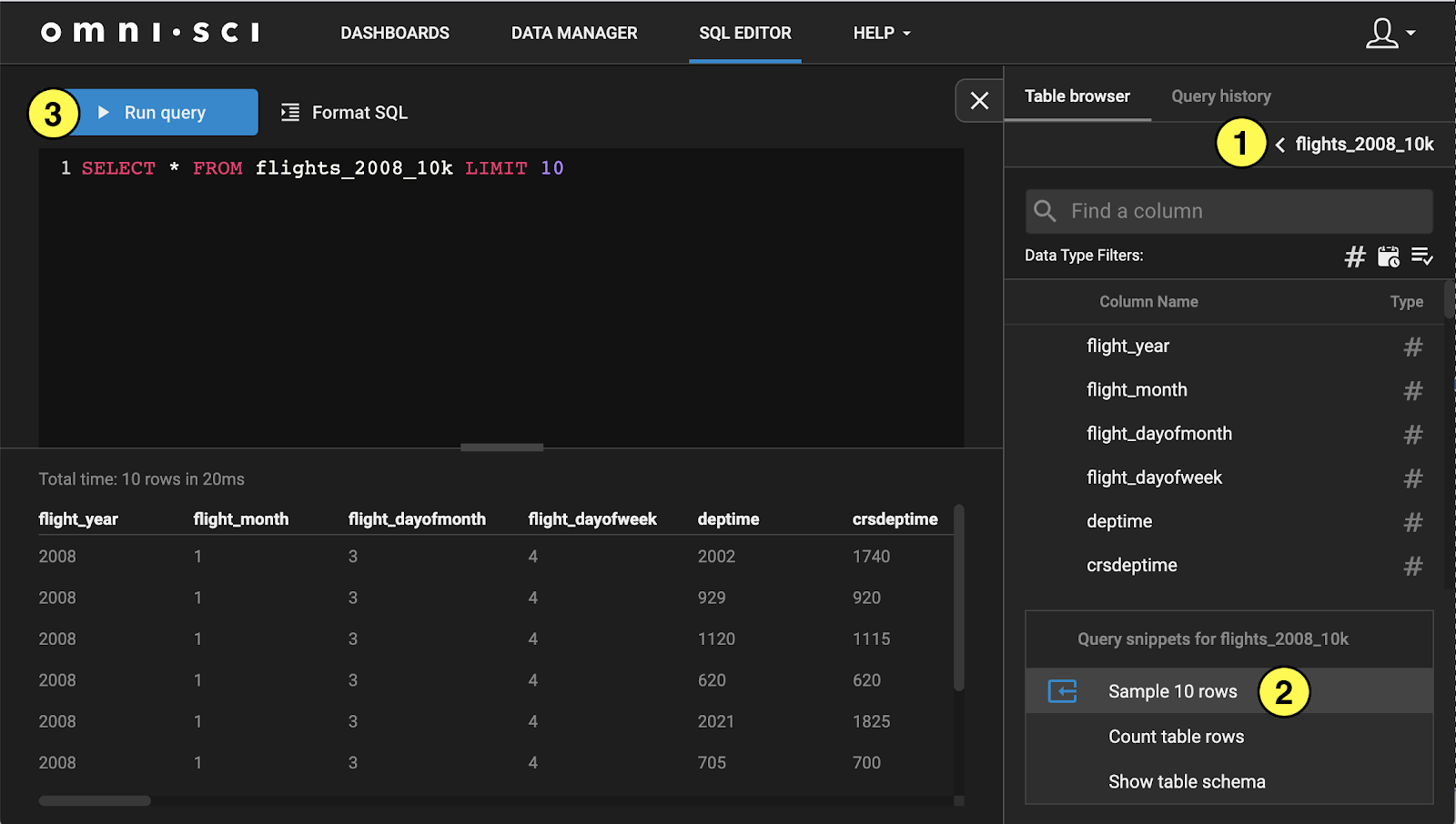Click the numeric type icon for flight_dayofmonth
Image resolution: width=1456 pixels, height=824 pixels.
1412,435
